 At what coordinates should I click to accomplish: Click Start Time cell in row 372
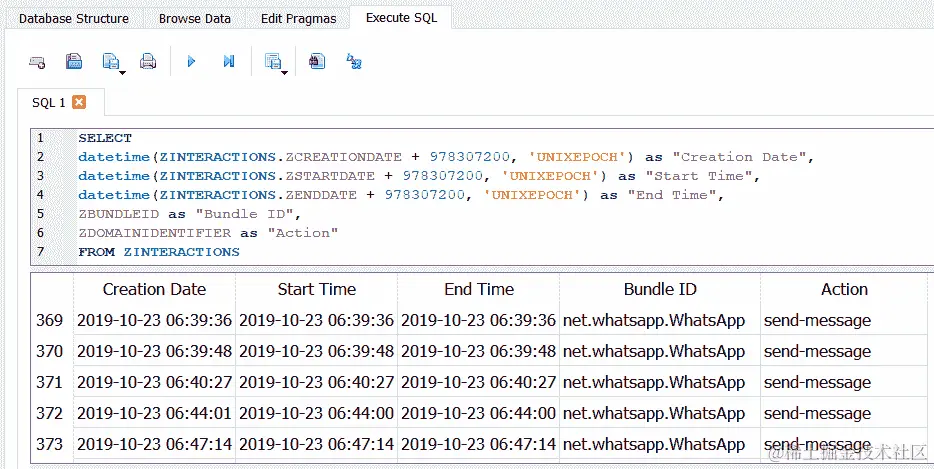316,414
